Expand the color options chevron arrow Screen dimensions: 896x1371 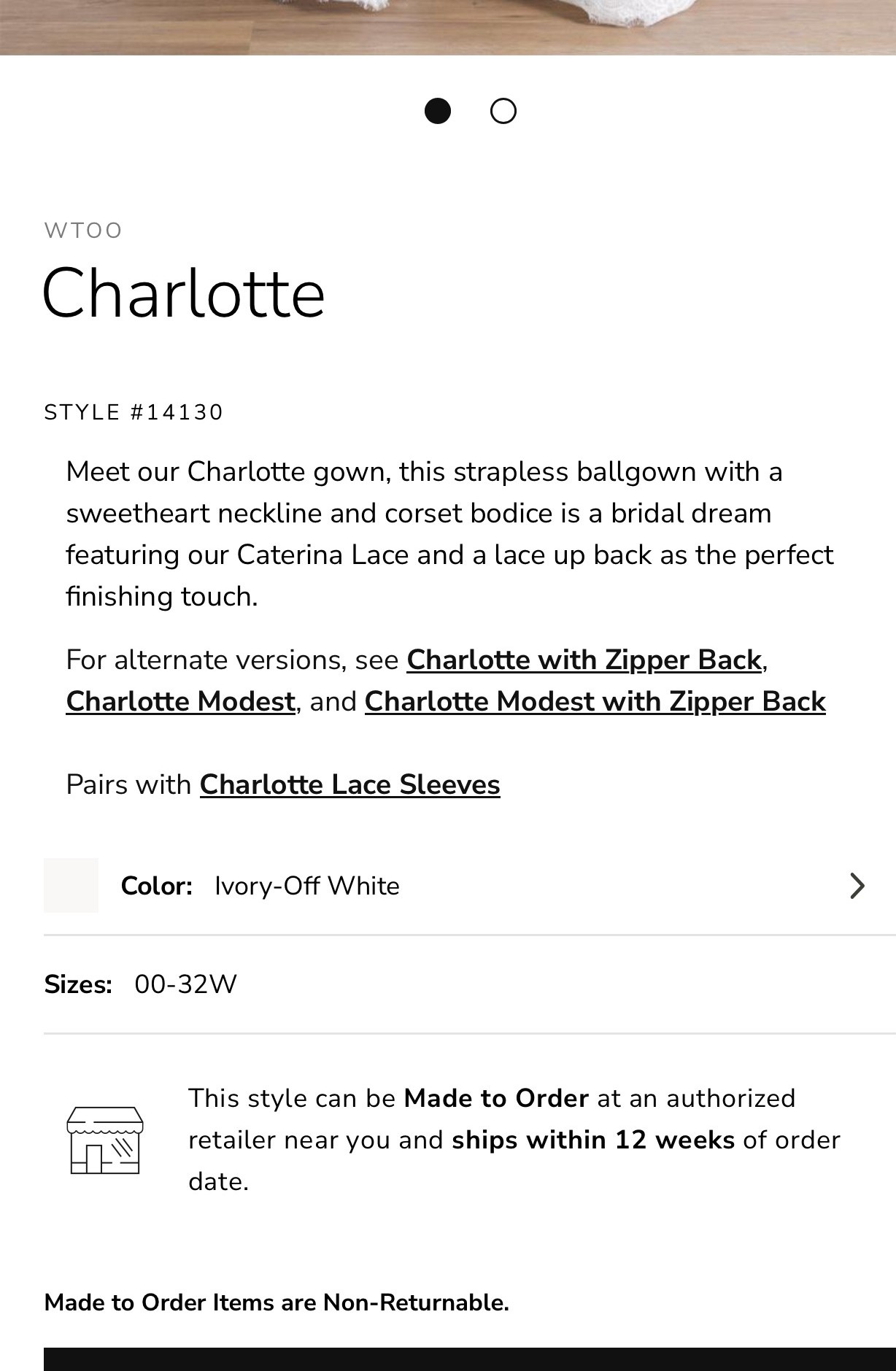(x=857, y=886)
